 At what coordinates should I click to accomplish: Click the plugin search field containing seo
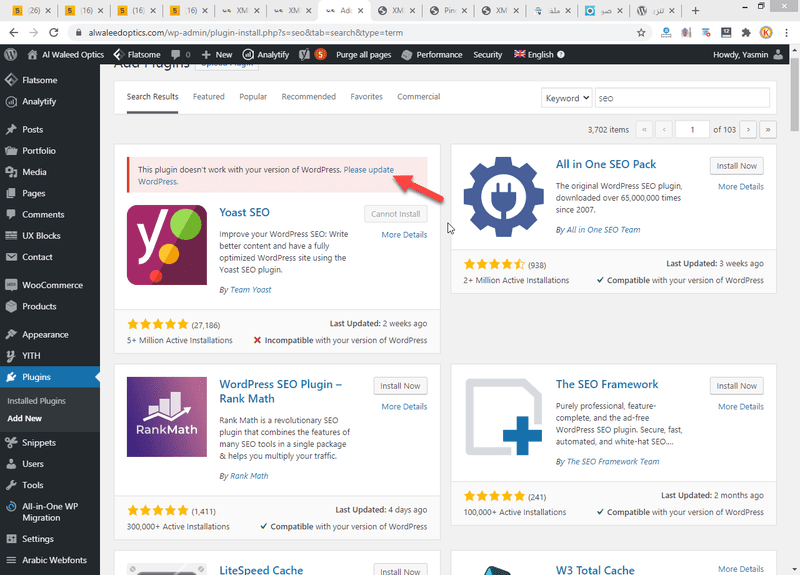click(682, 98)
